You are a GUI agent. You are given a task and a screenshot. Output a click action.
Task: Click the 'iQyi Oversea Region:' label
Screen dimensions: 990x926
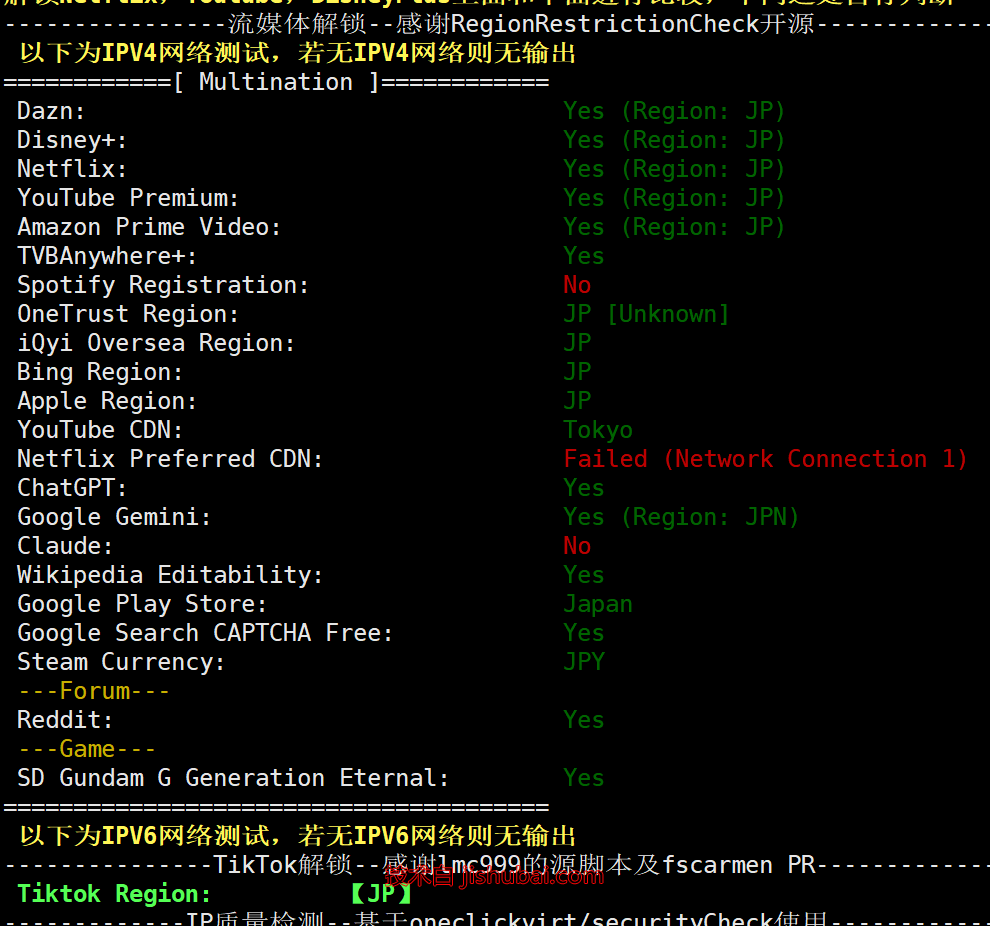(x=156, y=343)
